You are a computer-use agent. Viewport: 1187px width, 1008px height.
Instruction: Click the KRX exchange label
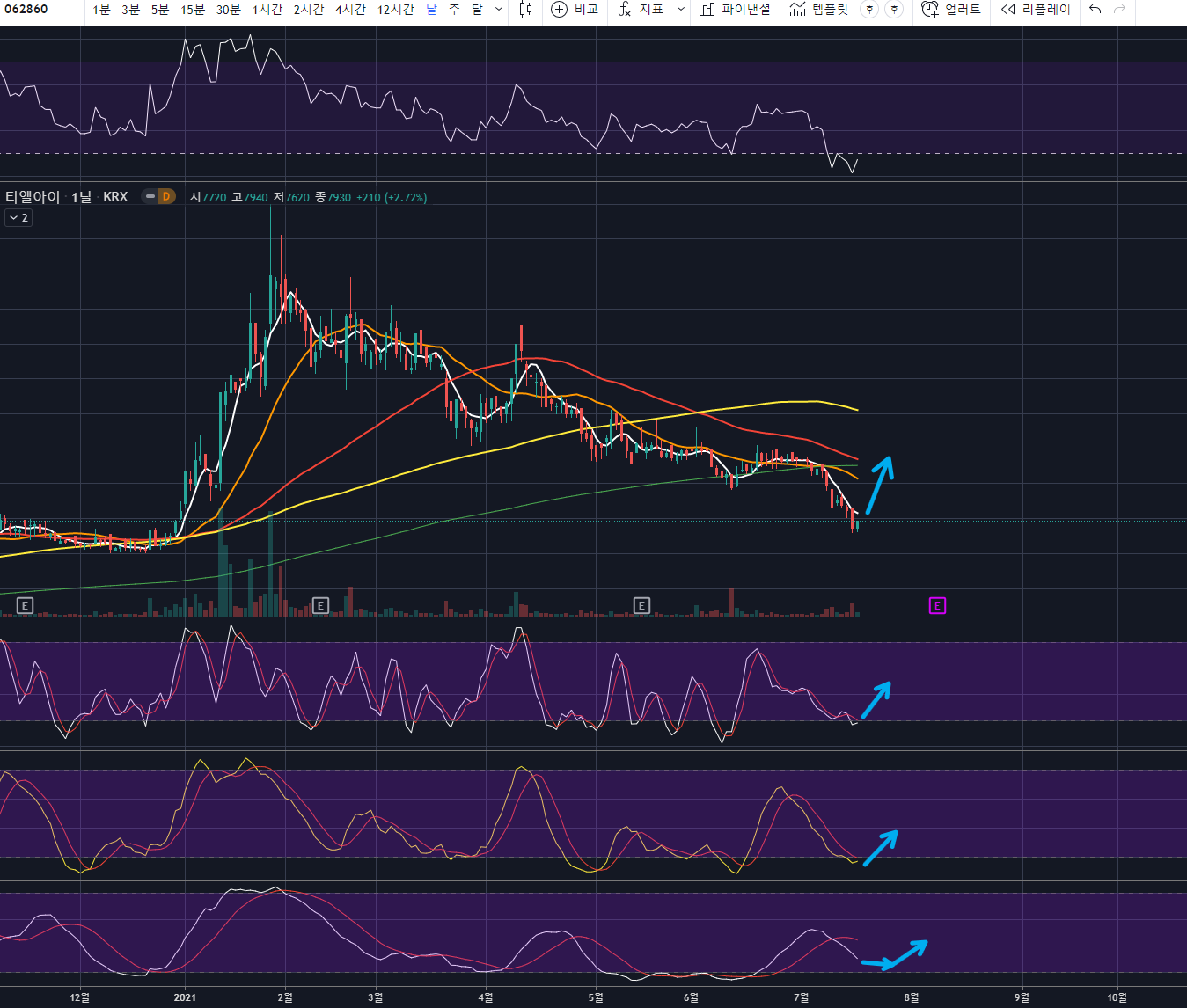(x=115, y=197)
